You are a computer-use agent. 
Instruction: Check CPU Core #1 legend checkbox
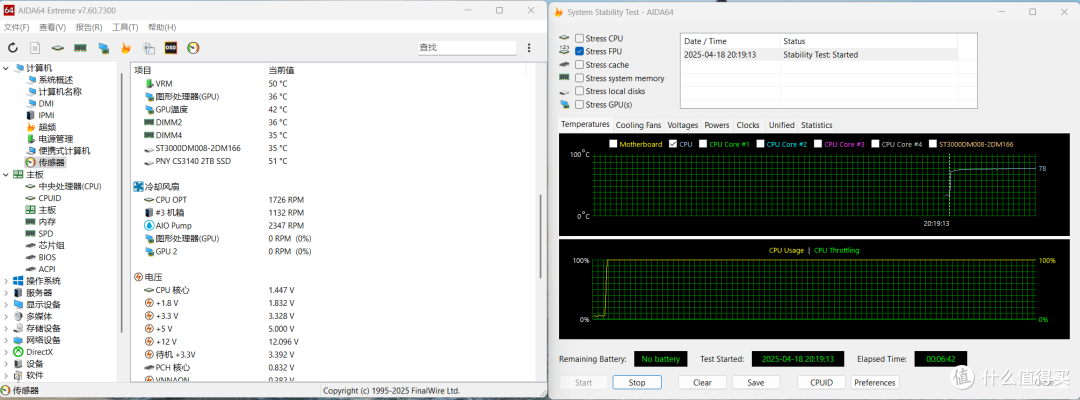point(703,145)
